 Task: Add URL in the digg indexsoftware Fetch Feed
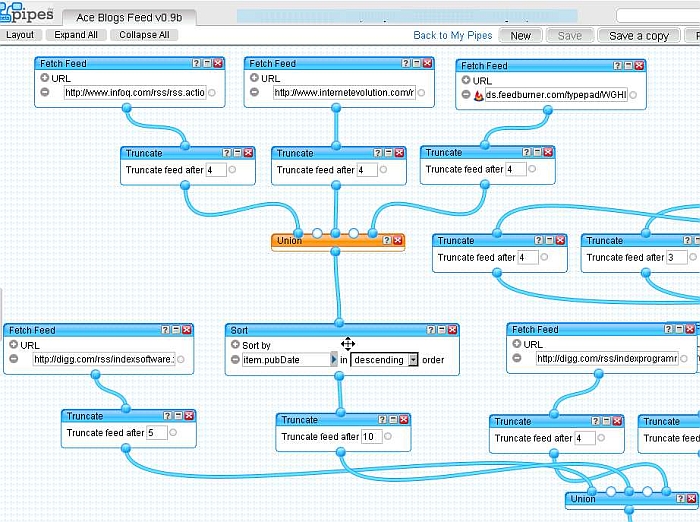click(13, 345)
